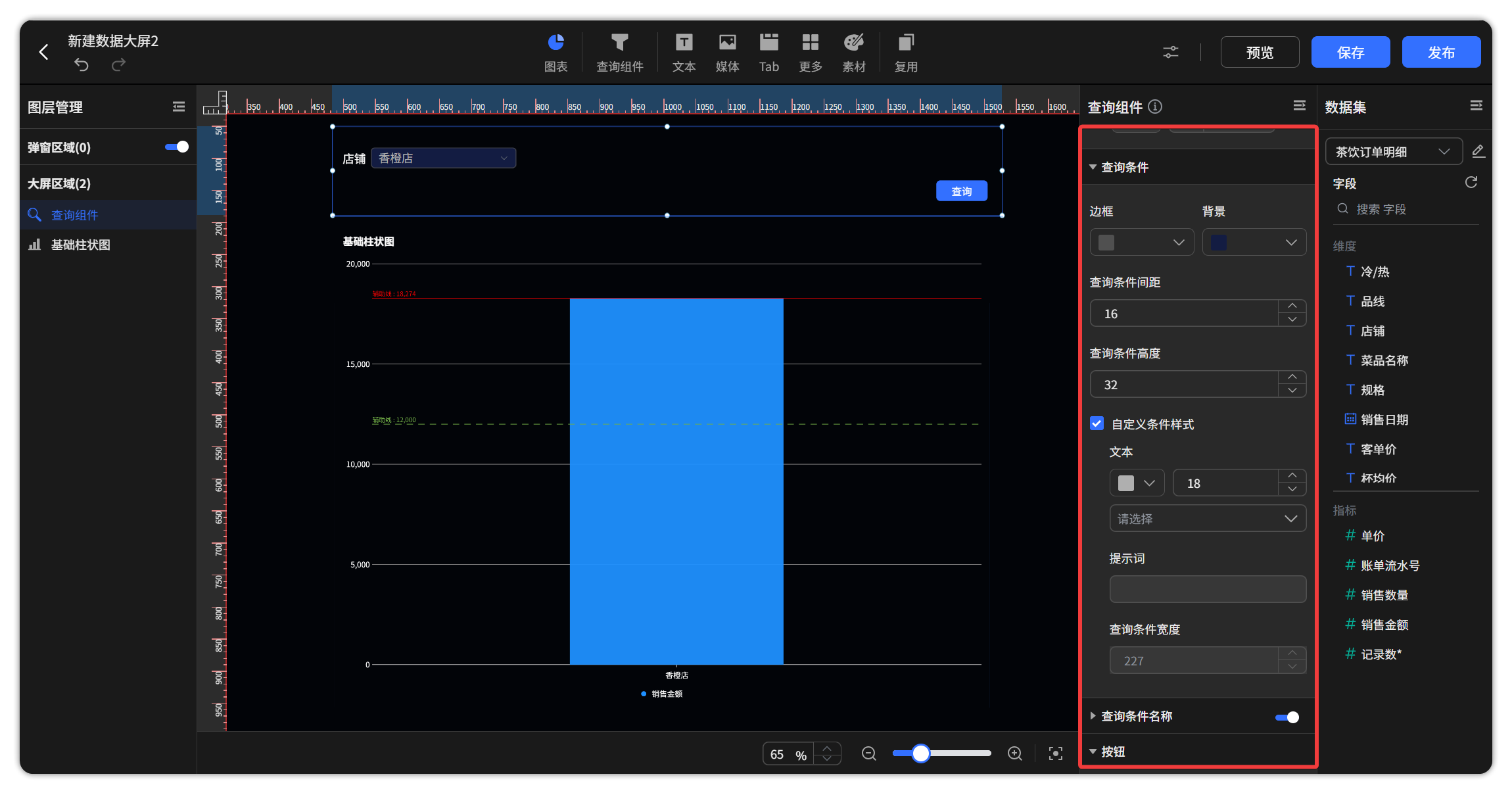Open the 素材 materials library
This screenshot has width=1512, height=787.
(854, 53)
